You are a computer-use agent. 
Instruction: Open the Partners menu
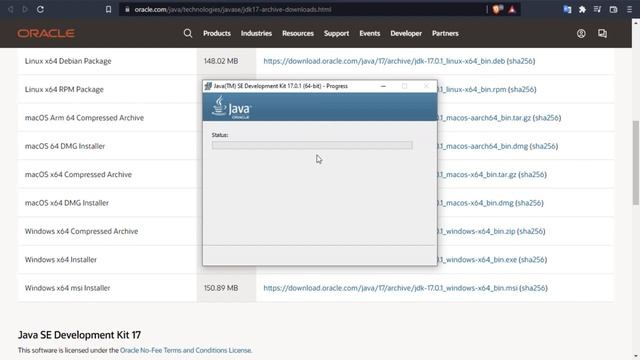click(x=445, y=33)
